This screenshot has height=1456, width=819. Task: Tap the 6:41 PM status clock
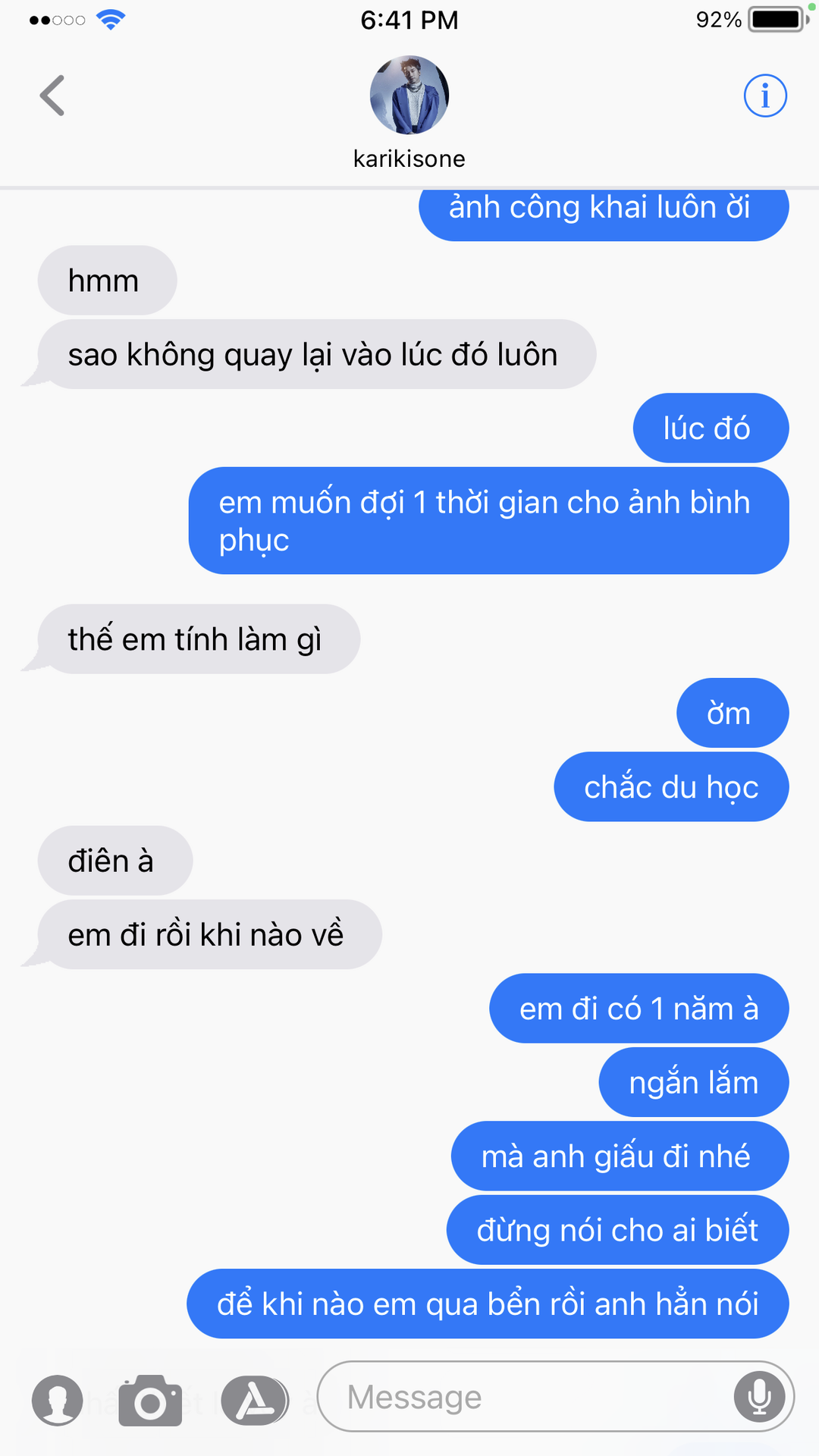[409, 20]
